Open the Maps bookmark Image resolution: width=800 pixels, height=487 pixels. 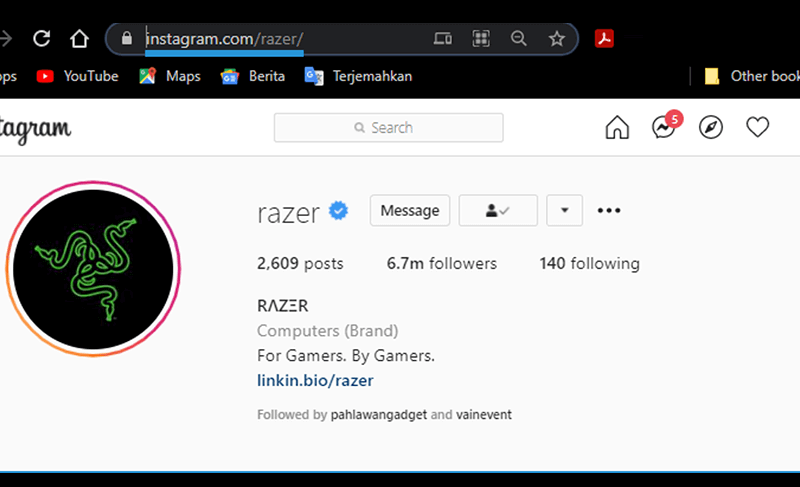[170, 76]
